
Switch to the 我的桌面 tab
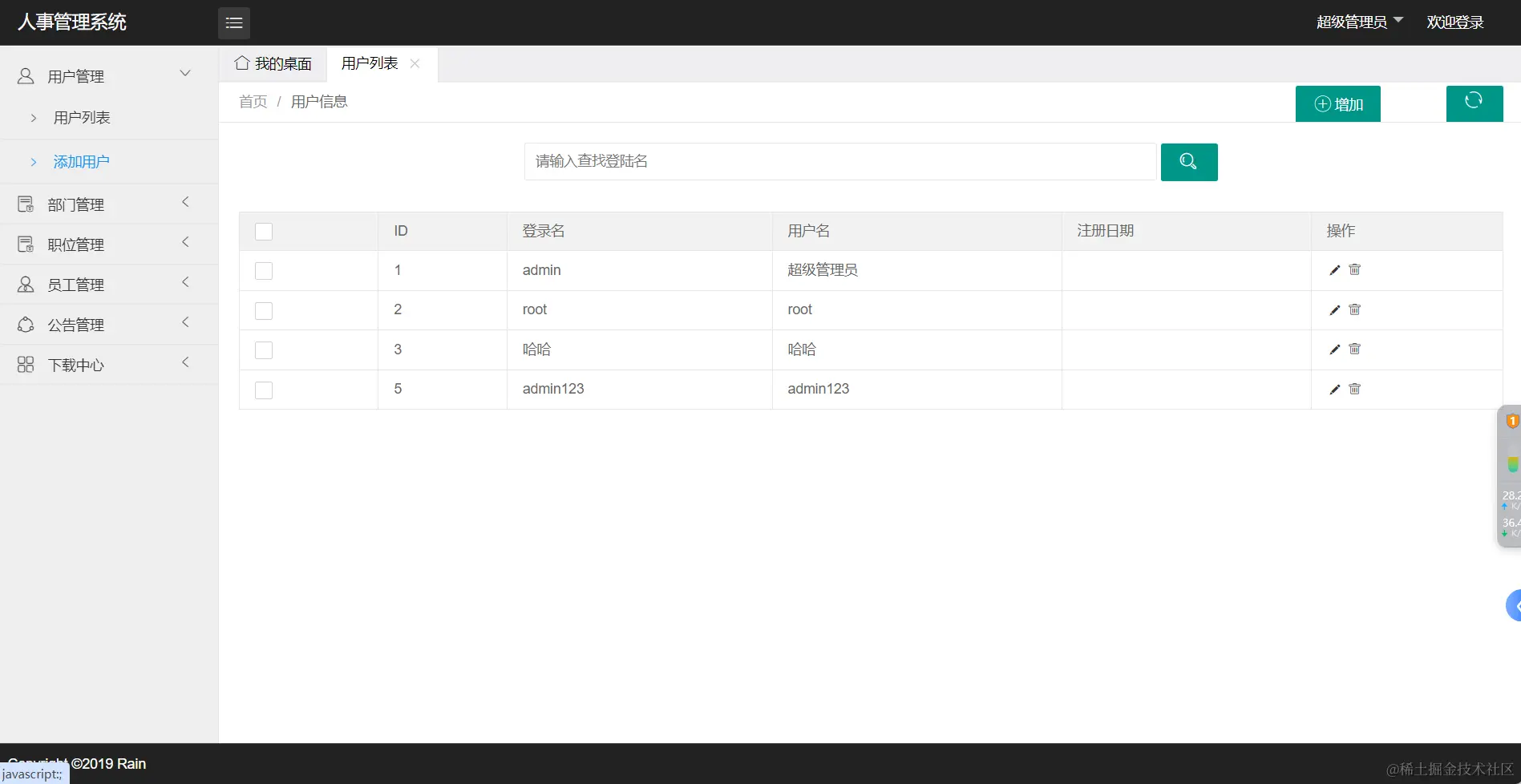coord(273,63)
